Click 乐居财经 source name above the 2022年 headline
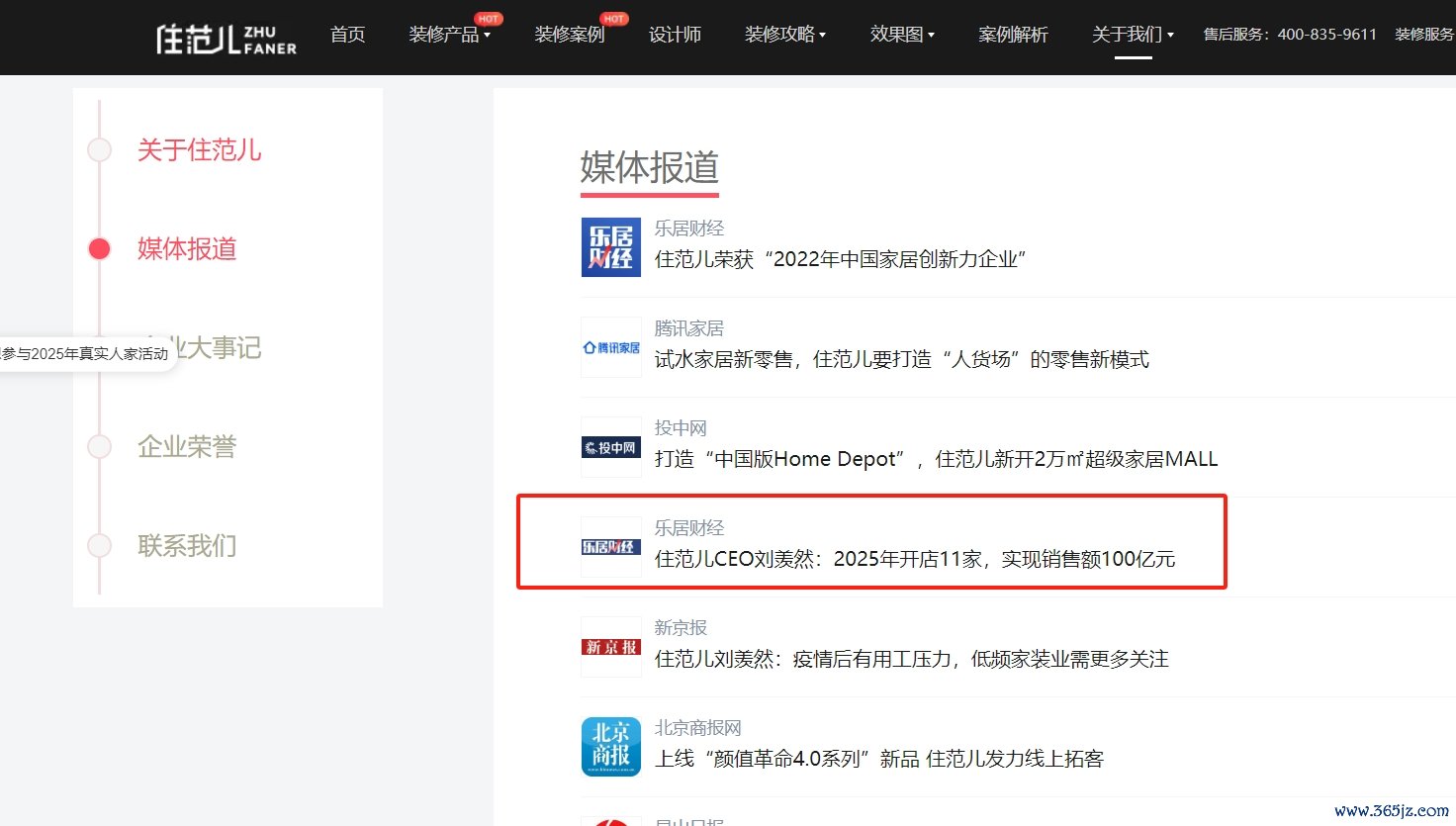Viewport: 1456px width, 826px height. (x=689, y=229)
